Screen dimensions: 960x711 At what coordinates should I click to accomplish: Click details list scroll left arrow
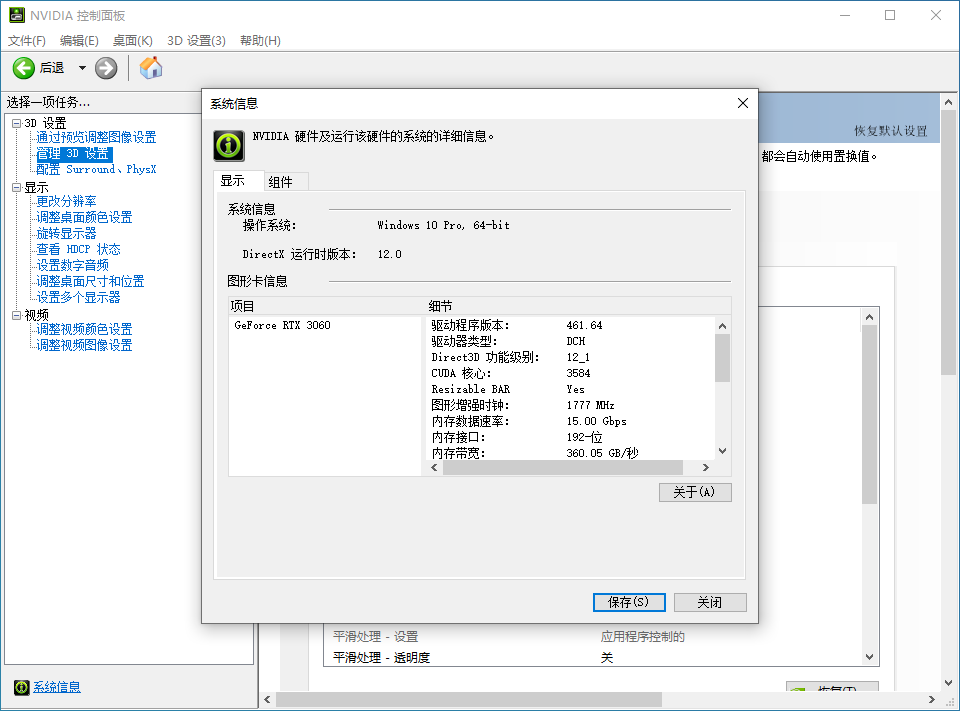[x=435, y=467]
